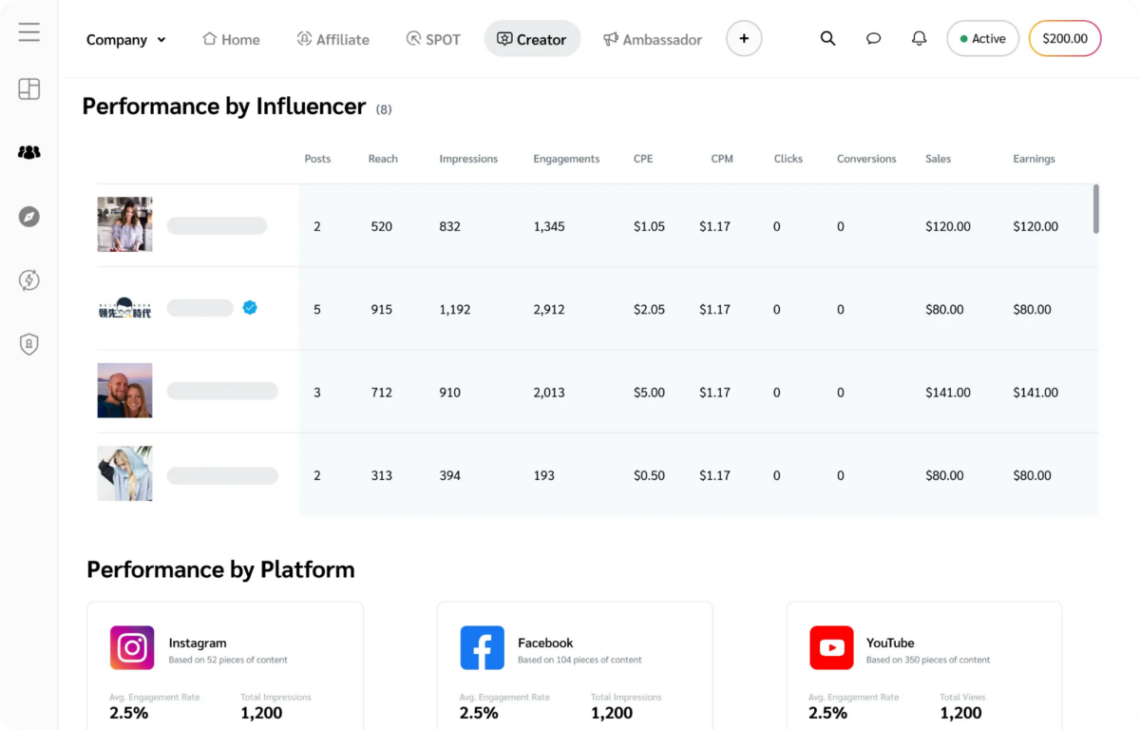This screenshot has height=730, width=1140.
Task: Open the search icon in the top bar
Action: click(x=828, y=38)
